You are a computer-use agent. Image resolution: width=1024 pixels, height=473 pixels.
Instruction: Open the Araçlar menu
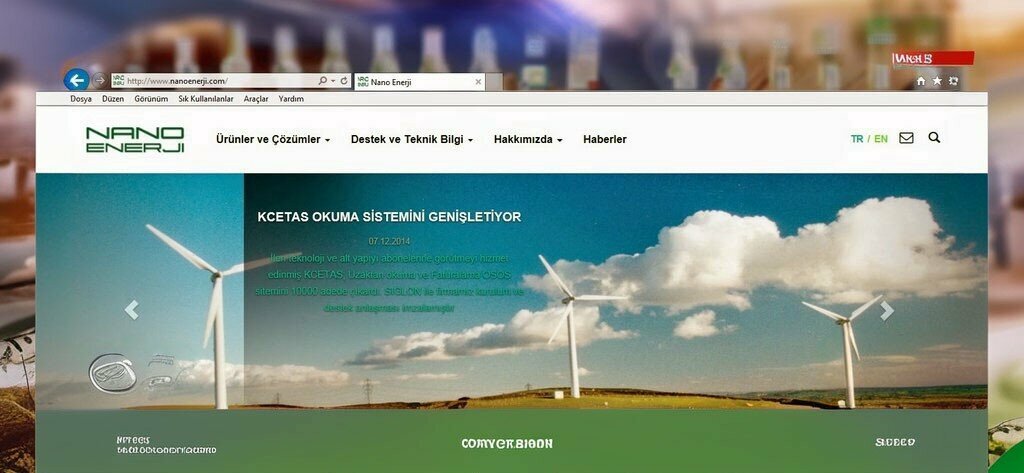click(x=256, y=99)
